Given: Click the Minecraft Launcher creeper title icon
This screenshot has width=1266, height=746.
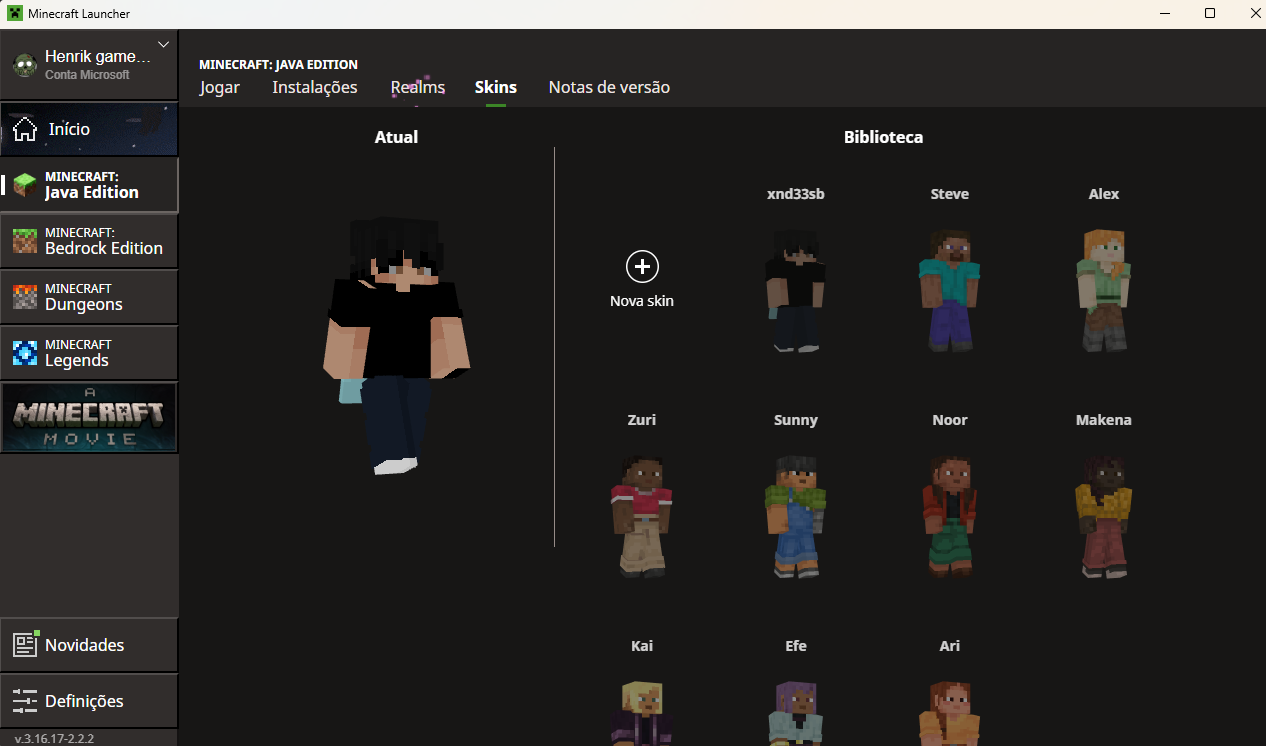Looking at the screenshot, I should (14, 14).
